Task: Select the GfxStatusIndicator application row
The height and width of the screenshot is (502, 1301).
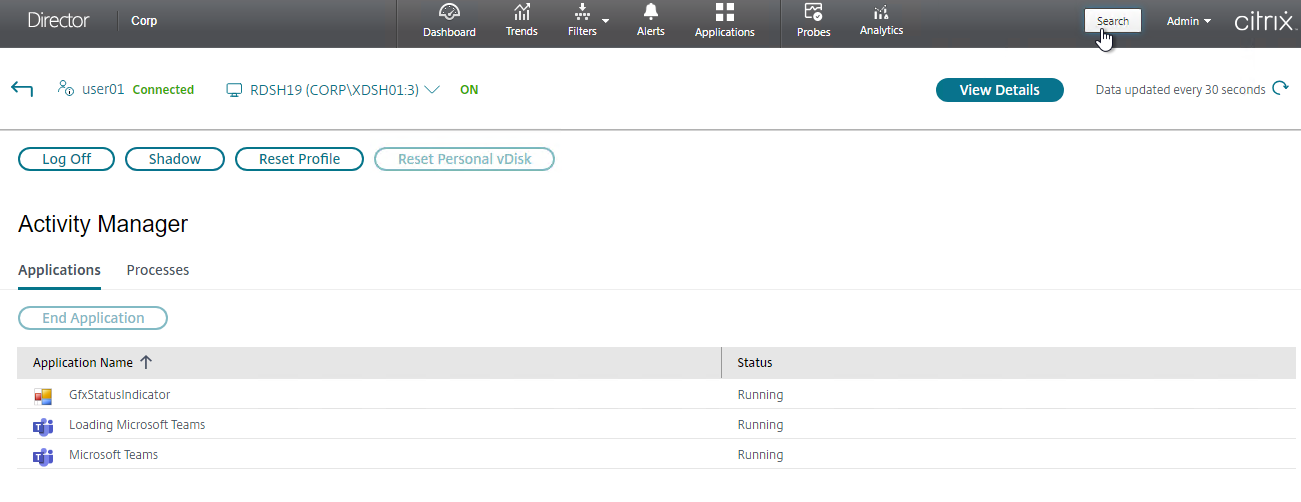Action: [x=119, y=395]
